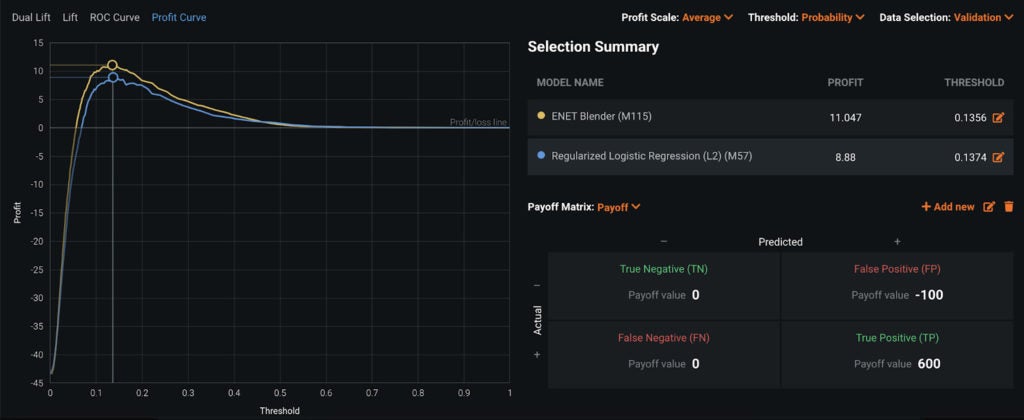
Task: Click the True Positive (TP) label
Action: point(897,338)
